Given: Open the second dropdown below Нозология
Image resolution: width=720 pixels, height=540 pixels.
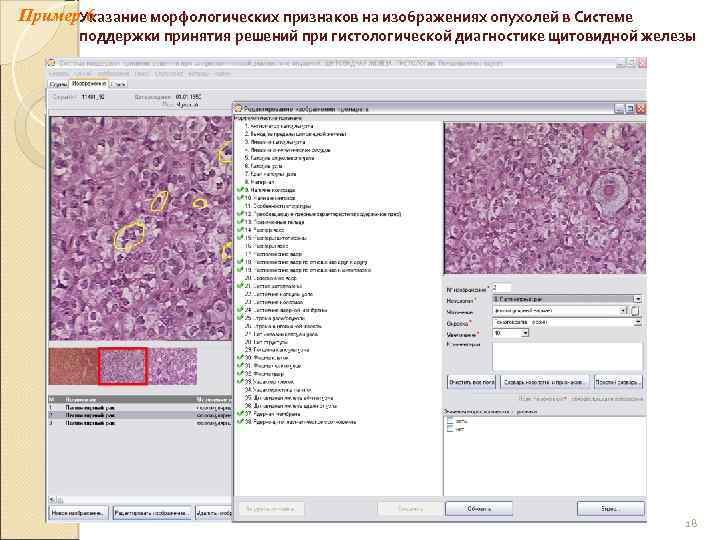Looking at the screenshot, I should (x=623, y=311).
